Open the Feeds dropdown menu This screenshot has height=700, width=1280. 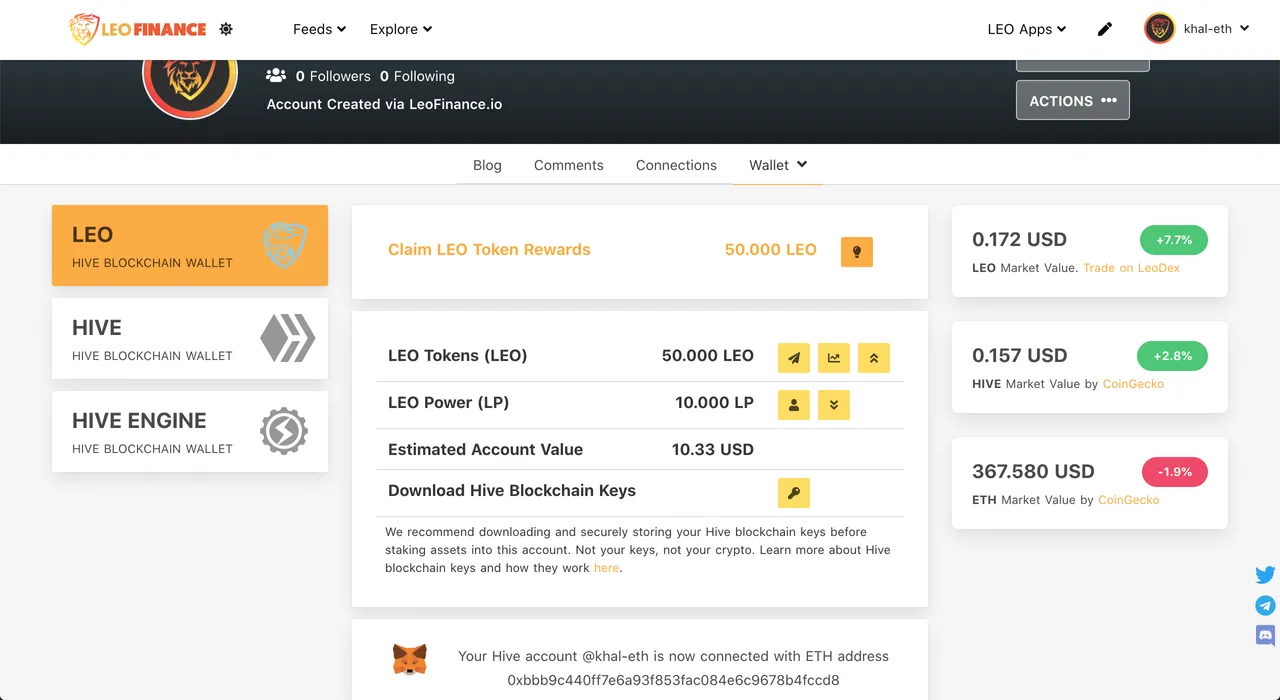click(x=320, y=29)
